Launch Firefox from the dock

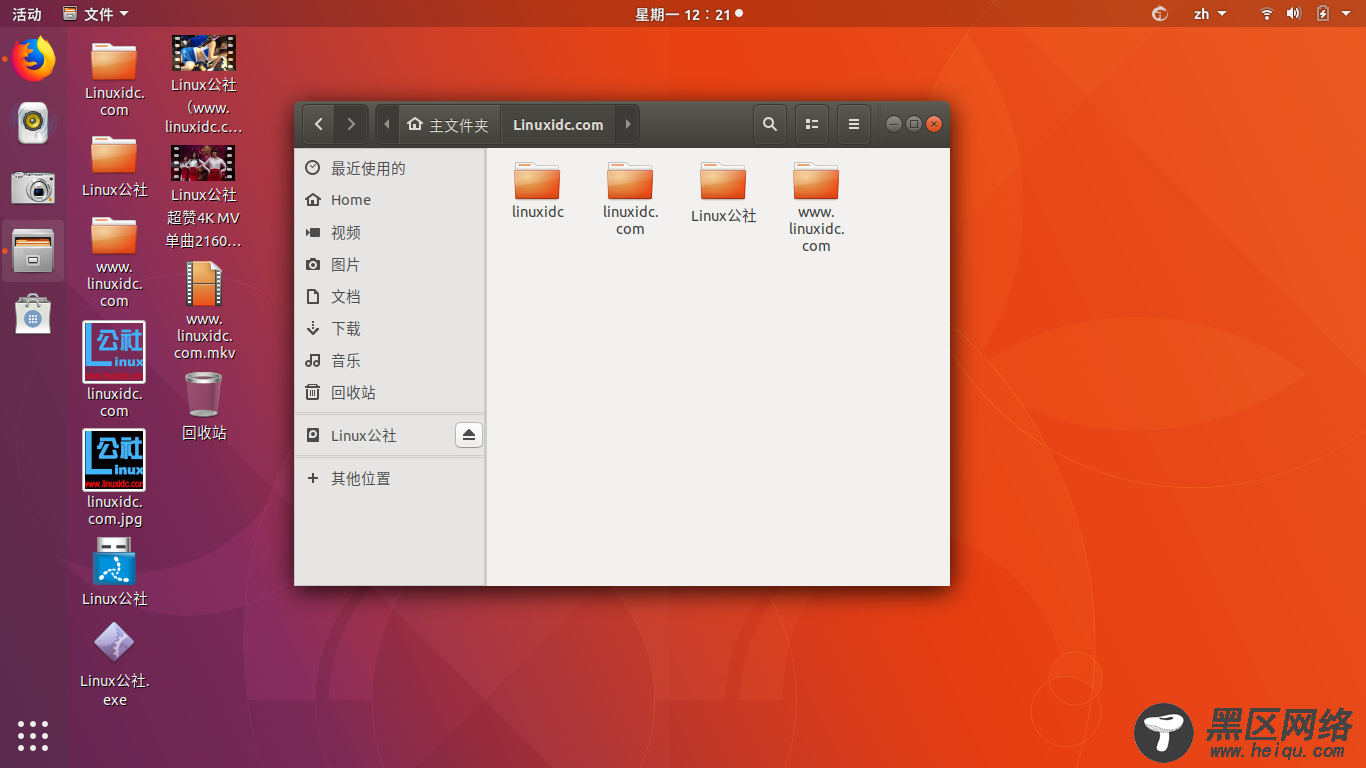point(33,59)
